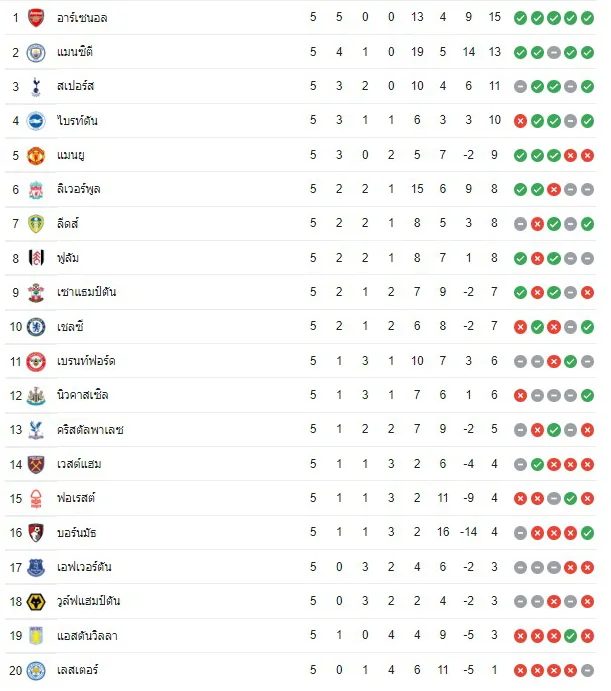Open the team name link อาร์เซนอล
Viewport: 611px width, 691px height.
(82, 18)
